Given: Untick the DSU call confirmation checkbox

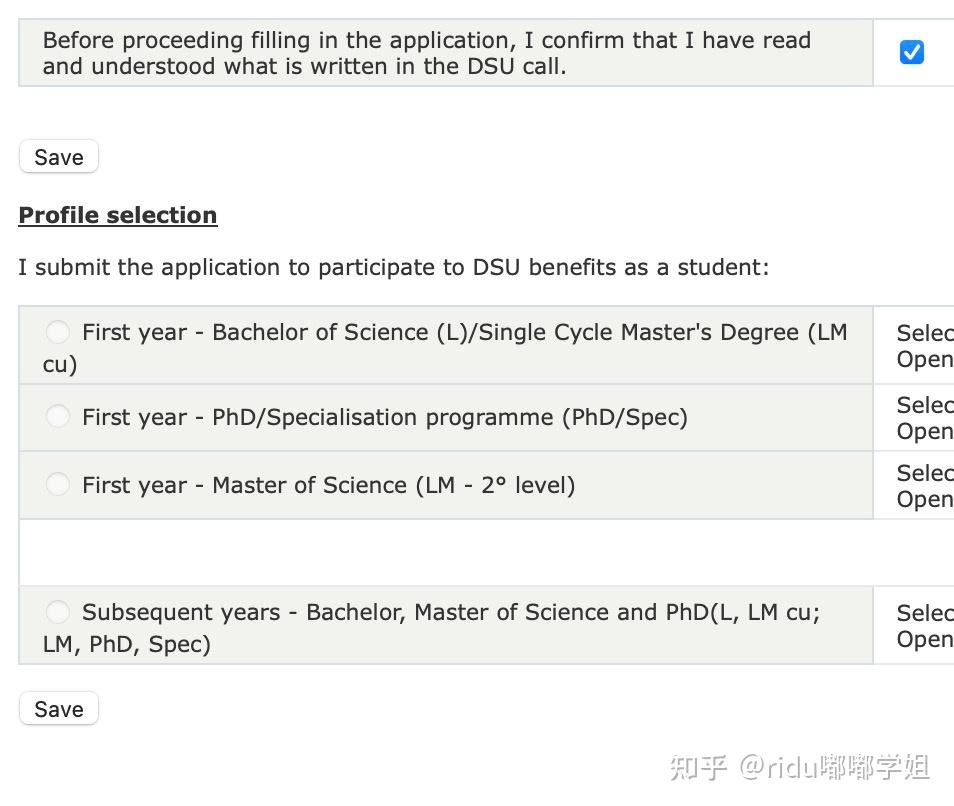Looking at the screenshot, I should tap(911, 52).
